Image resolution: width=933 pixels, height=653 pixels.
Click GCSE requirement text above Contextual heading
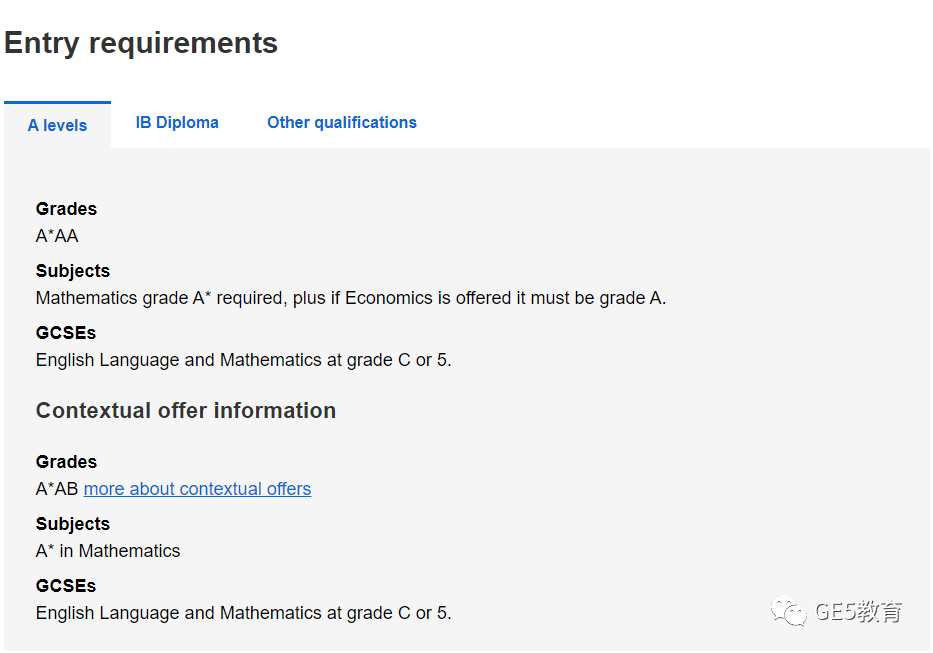243,360
